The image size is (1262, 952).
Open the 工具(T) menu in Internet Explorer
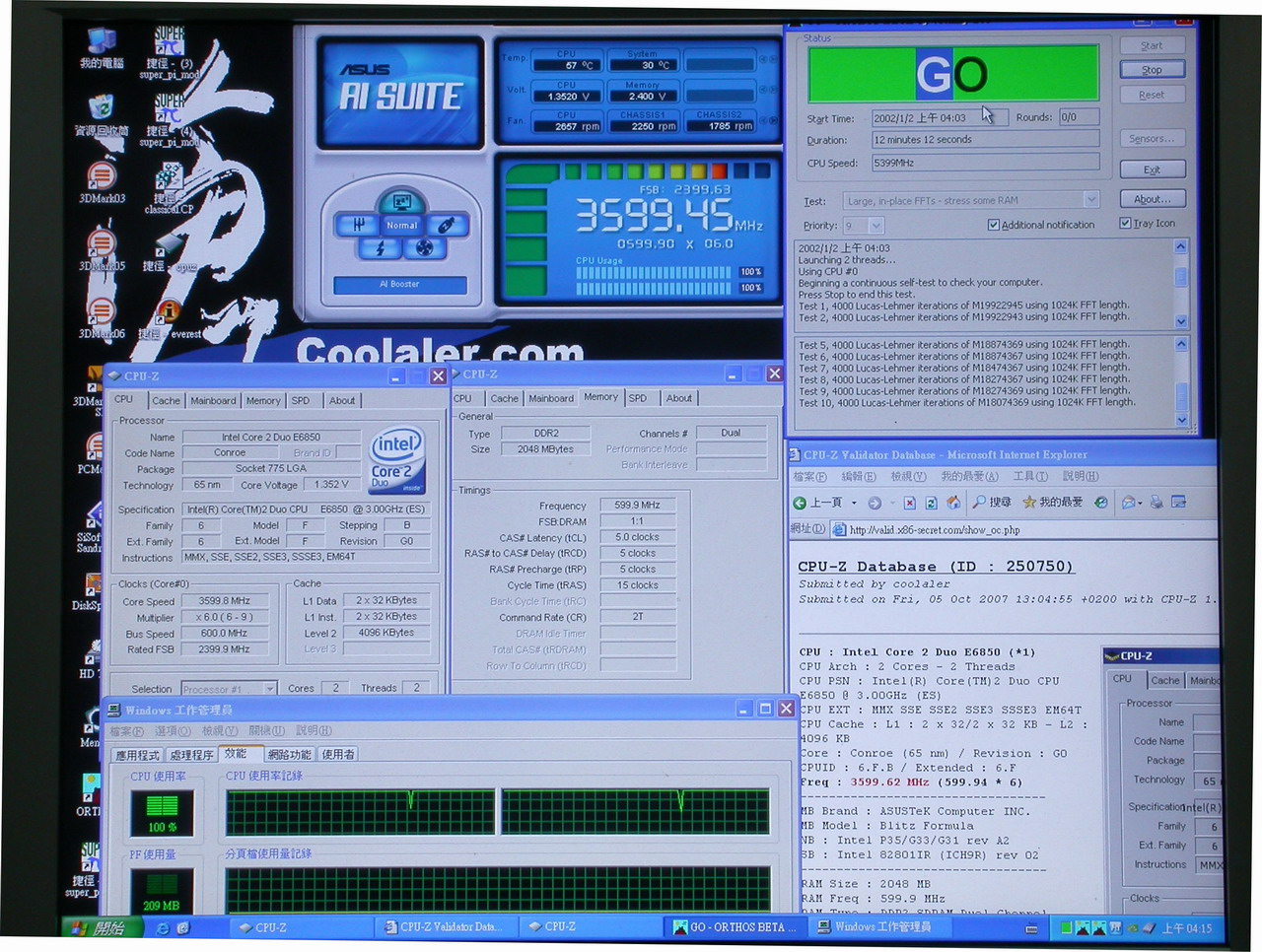(x=1030, y=477)
